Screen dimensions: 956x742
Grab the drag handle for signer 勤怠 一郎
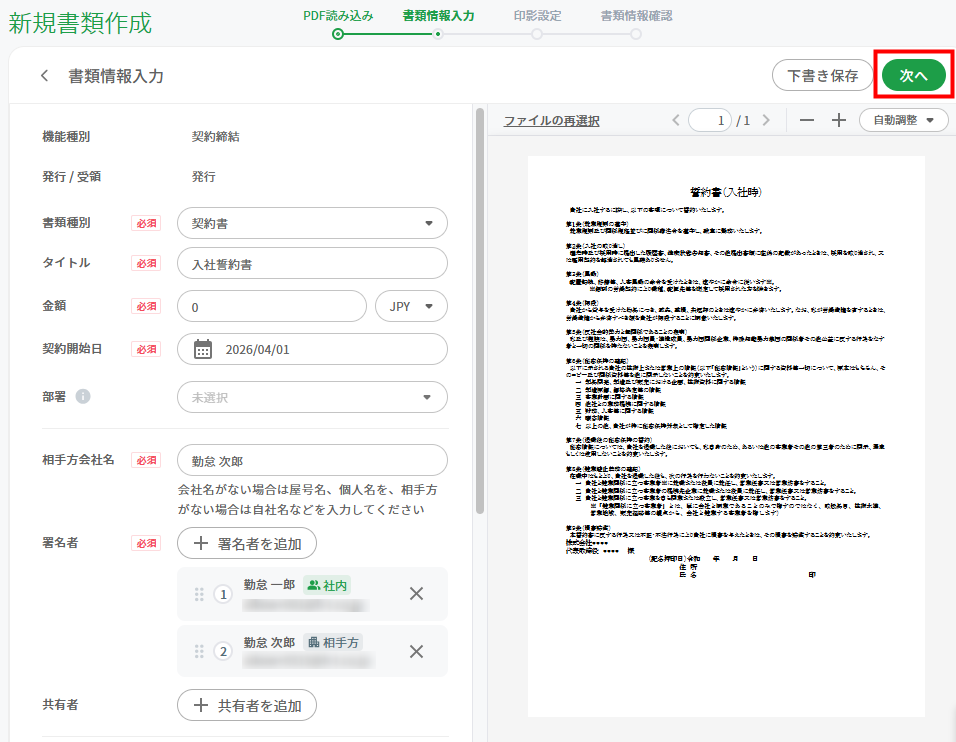[x=199, y=594]
